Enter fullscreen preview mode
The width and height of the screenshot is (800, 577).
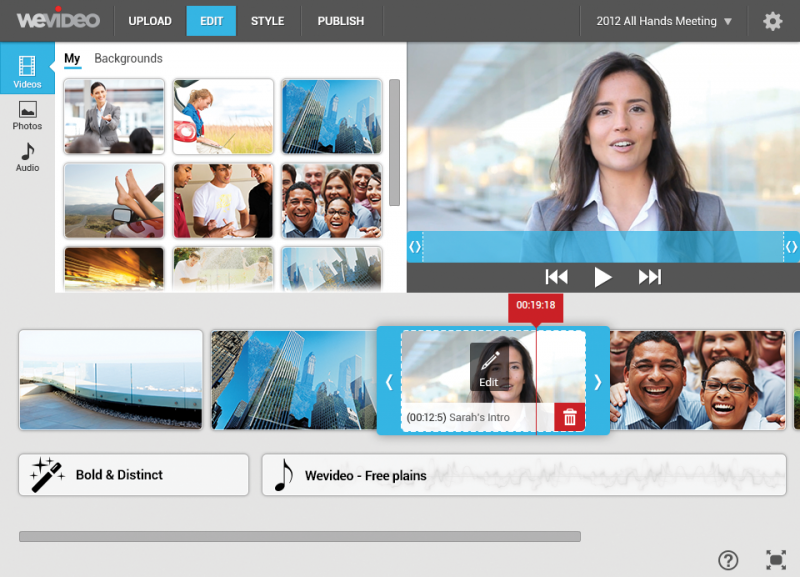[x=773, y=561]
